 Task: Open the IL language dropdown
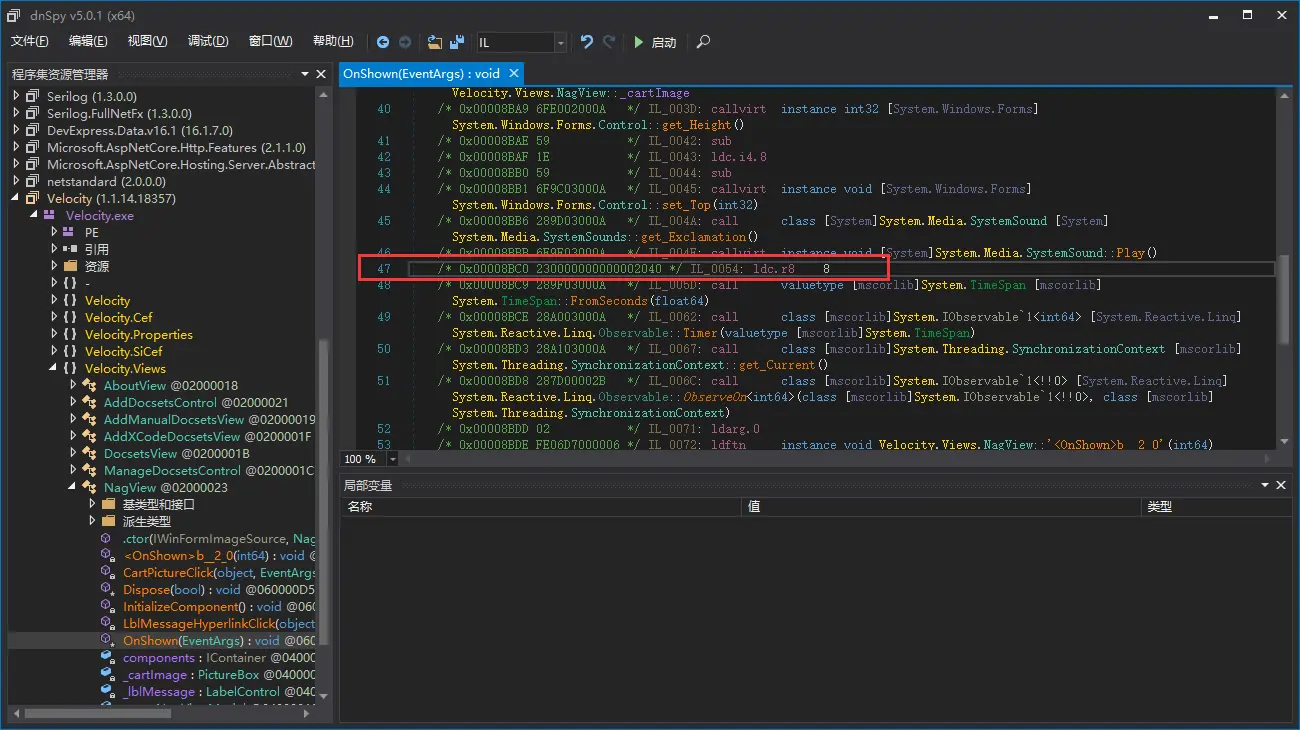pyautogui.click(x=560, y=42)
